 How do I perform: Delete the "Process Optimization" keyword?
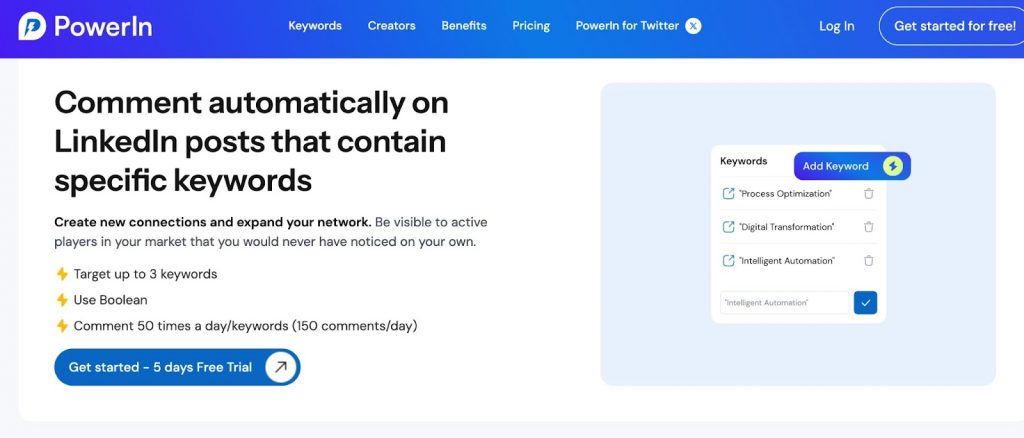coord(868,194)
